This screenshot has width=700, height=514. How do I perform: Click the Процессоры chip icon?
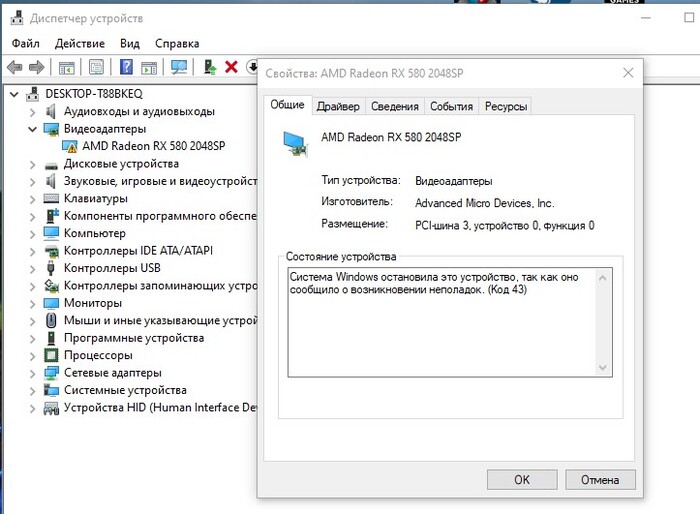pyautogui.click(x=51, y=355)
